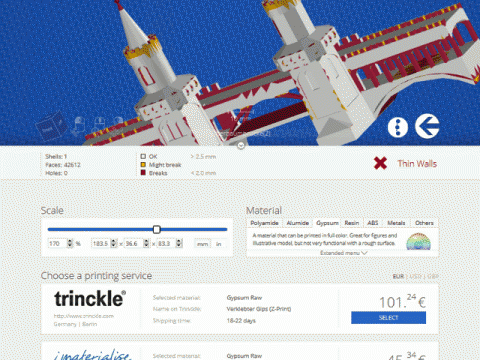480x360 pixels.
Task: Select the Gypsum material tab
Action: click(327, 223)
